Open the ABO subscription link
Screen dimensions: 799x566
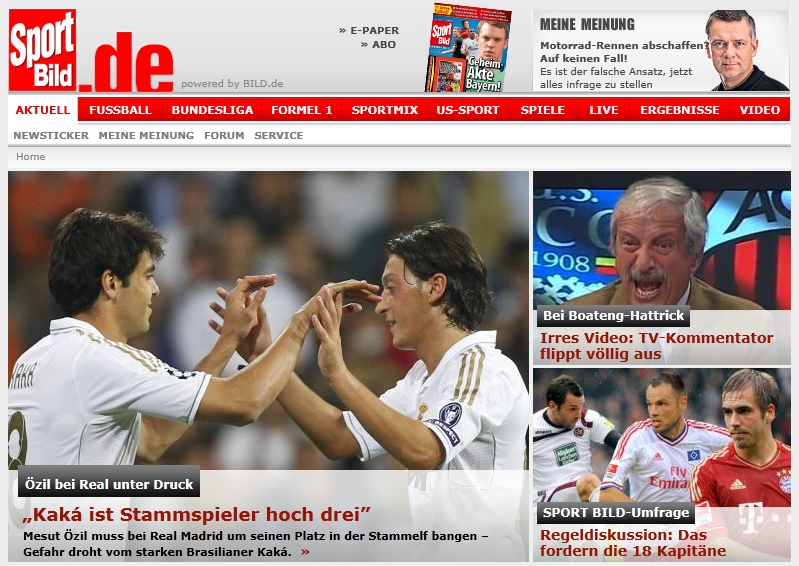[x=378, y=45]
